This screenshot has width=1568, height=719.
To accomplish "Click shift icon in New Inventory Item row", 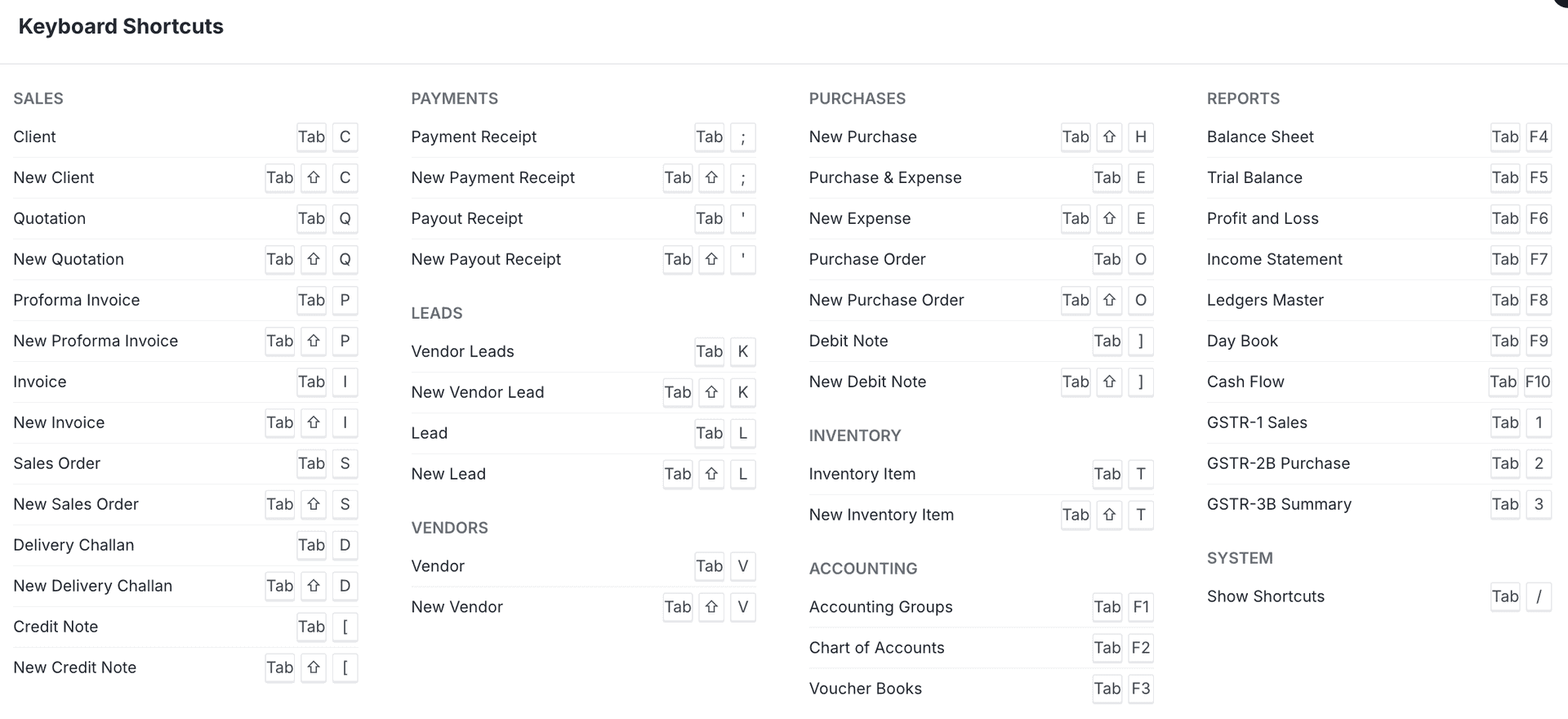I will pos(1109,515).
